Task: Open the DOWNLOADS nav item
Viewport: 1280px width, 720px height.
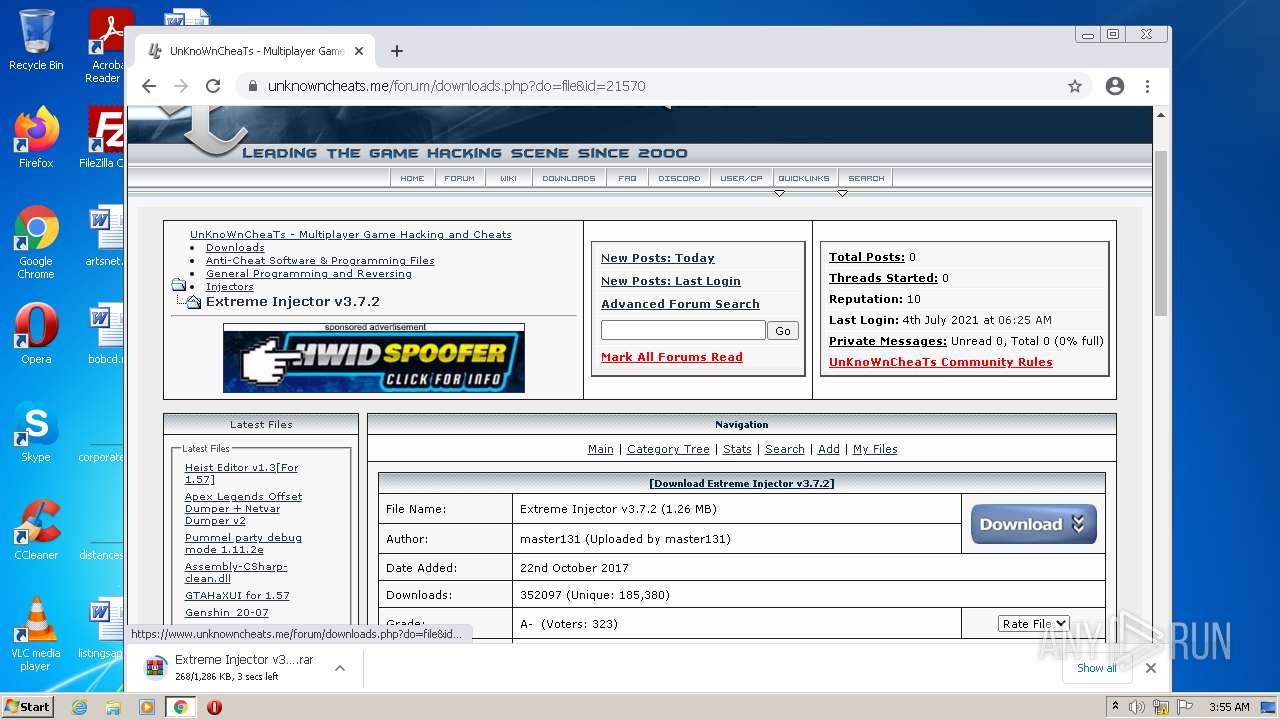Action: pyautogui.click(x=568, y=178)
